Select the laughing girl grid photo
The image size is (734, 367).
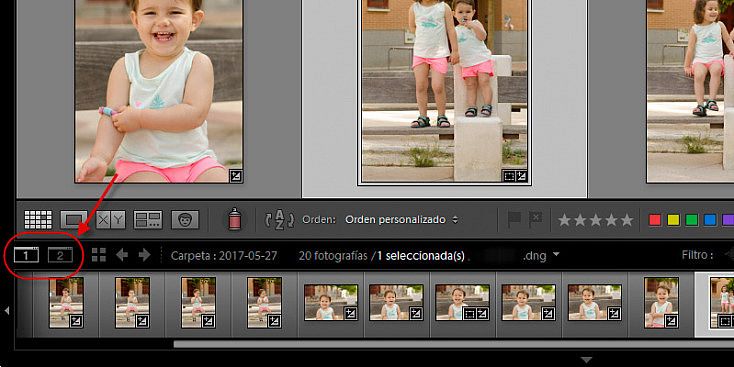point(159,91)
